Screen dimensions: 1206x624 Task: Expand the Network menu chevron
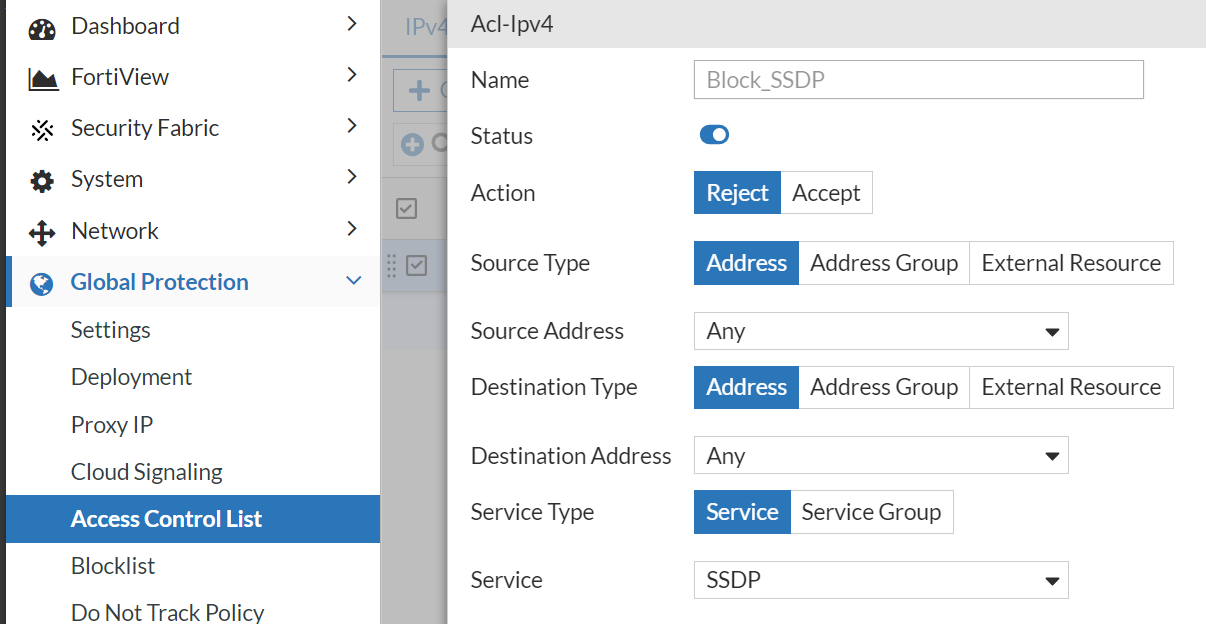coord(352,228)
